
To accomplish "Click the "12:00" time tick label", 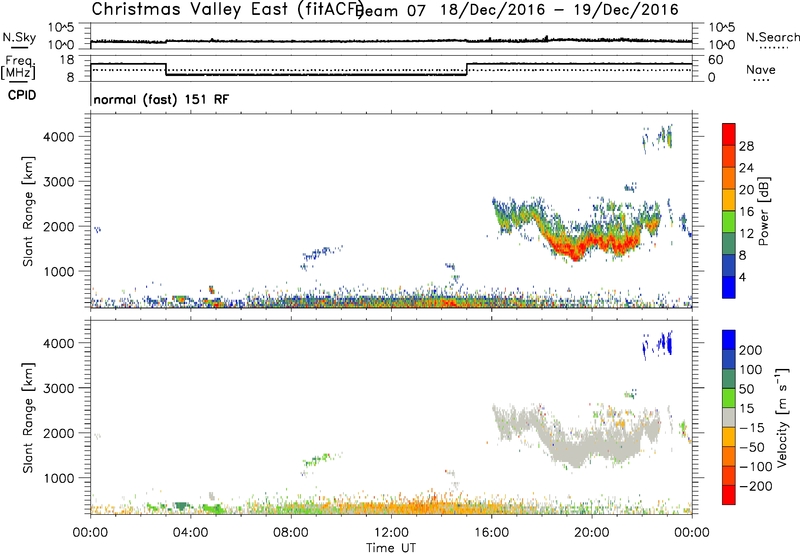I will point(391,533).
